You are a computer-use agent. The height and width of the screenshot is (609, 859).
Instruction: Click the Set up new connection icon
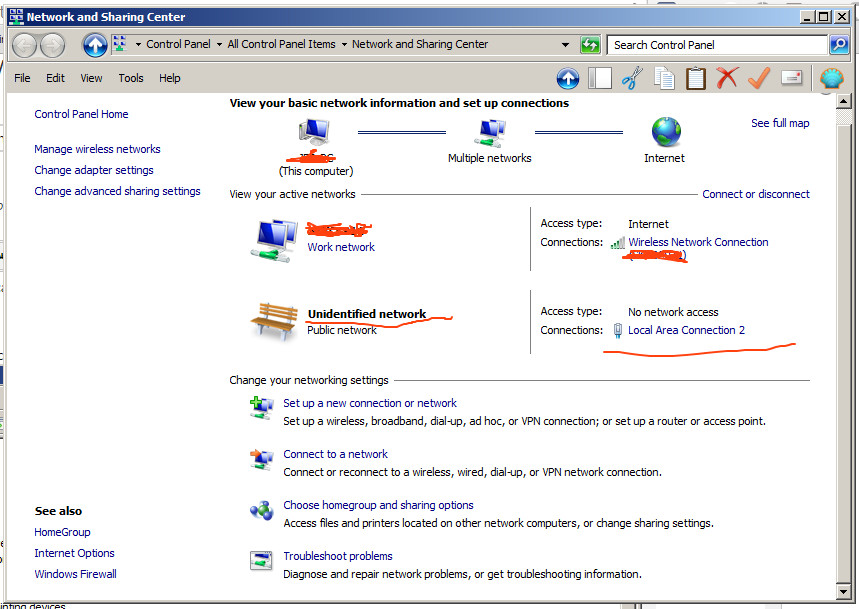coord(261,408)
